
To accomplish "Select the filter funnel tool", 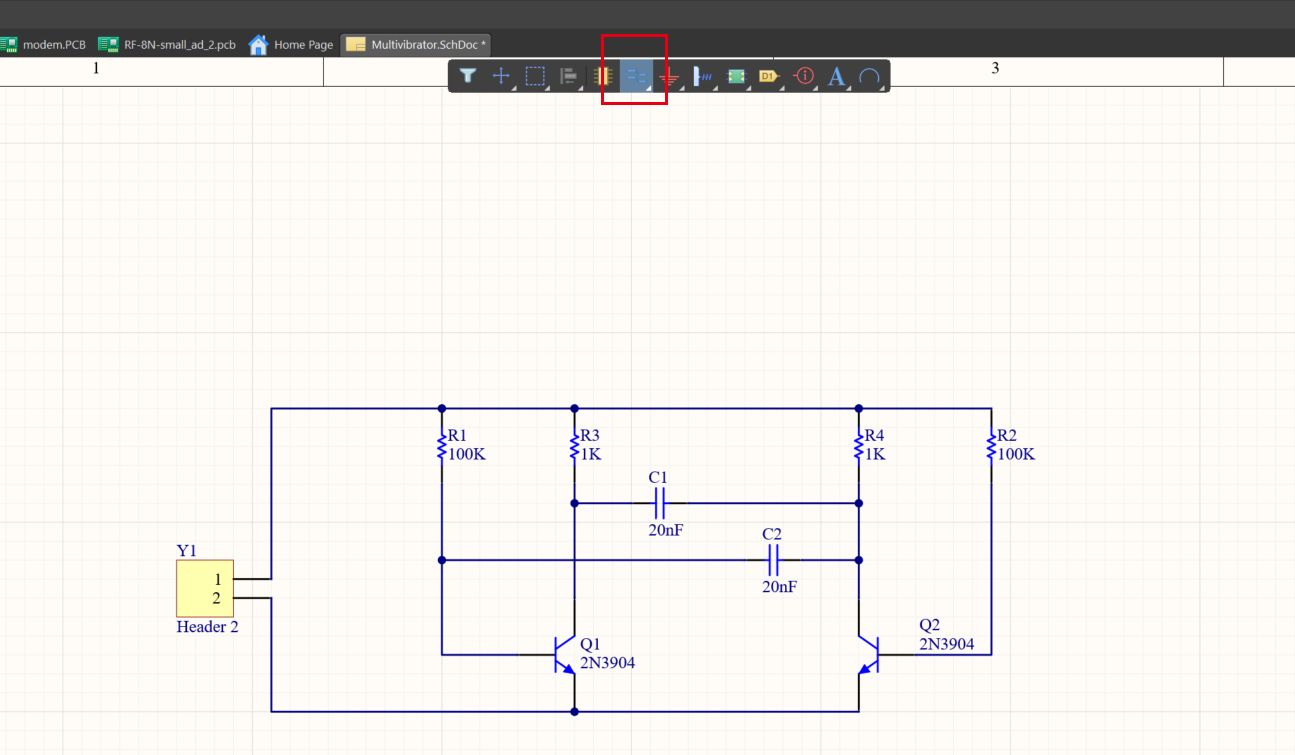I will tap(468, 75).
